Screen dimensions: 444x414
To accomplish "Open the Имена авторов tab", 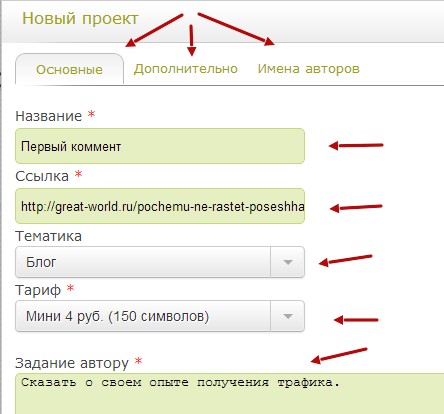I will (x=309, y=69).
